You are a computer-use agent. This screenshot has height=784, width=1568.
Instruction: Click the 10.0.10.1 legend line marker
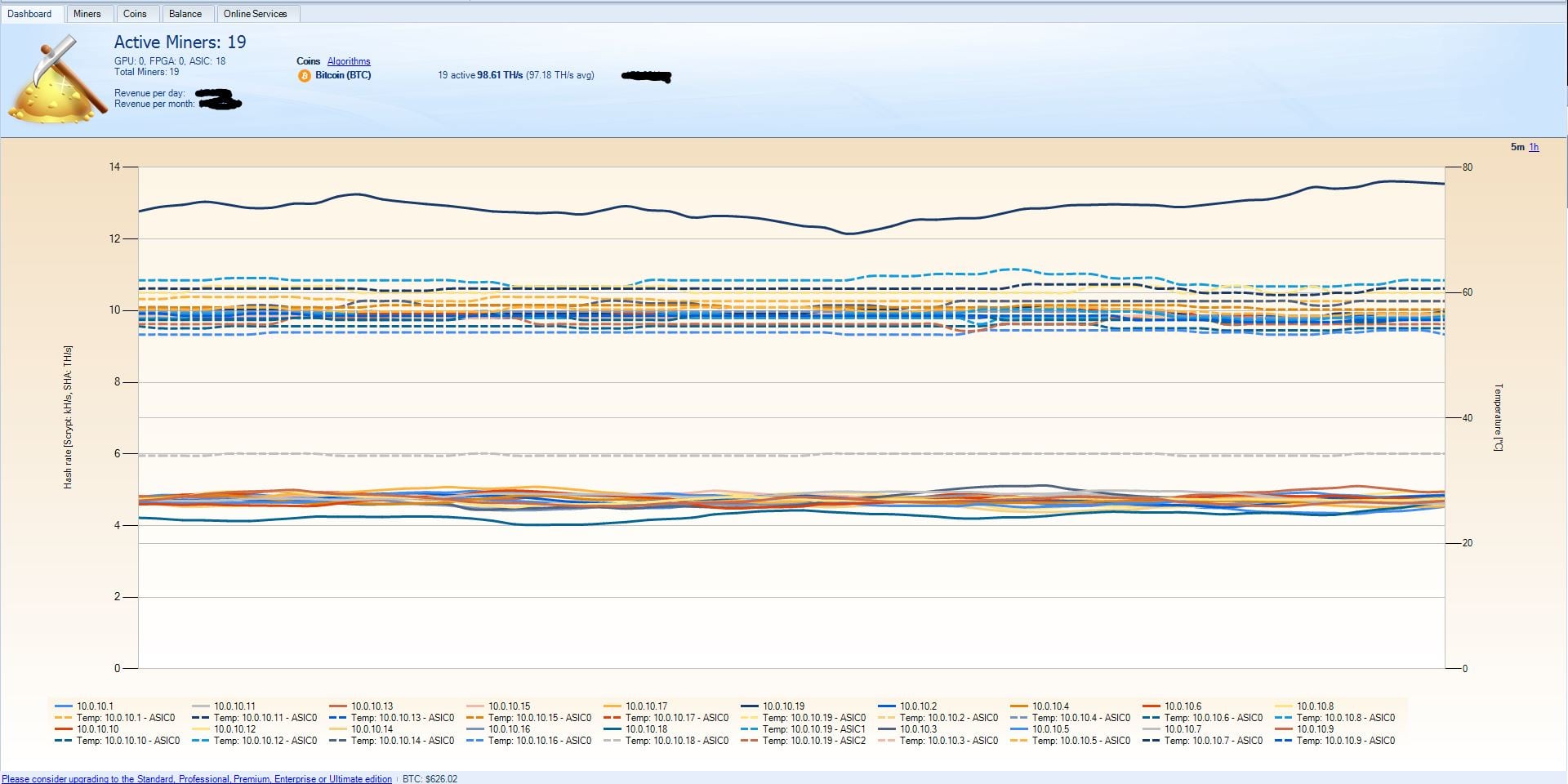coord(64,706)
